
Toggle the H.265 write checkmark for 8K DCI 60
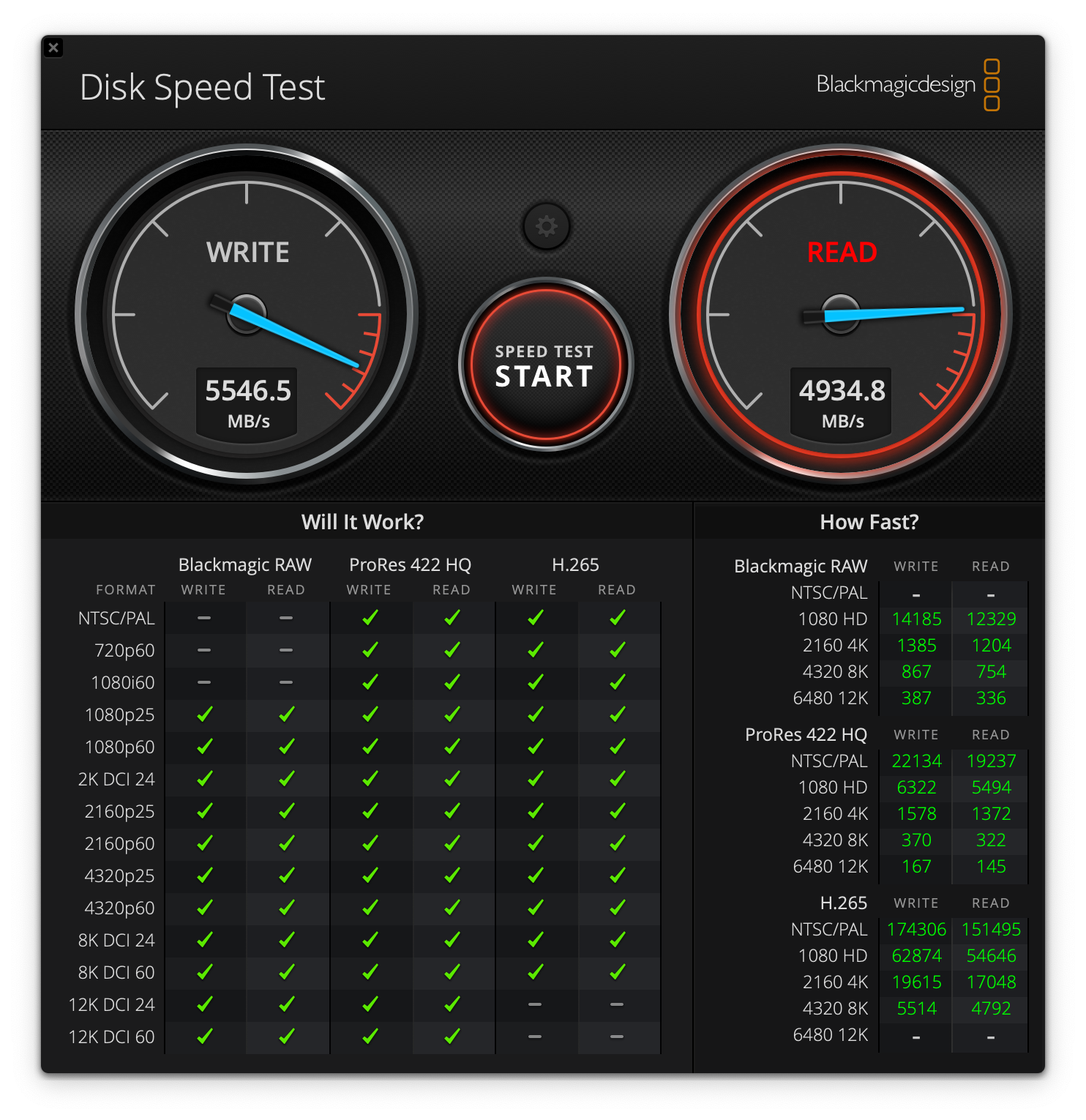coord(536,972)
